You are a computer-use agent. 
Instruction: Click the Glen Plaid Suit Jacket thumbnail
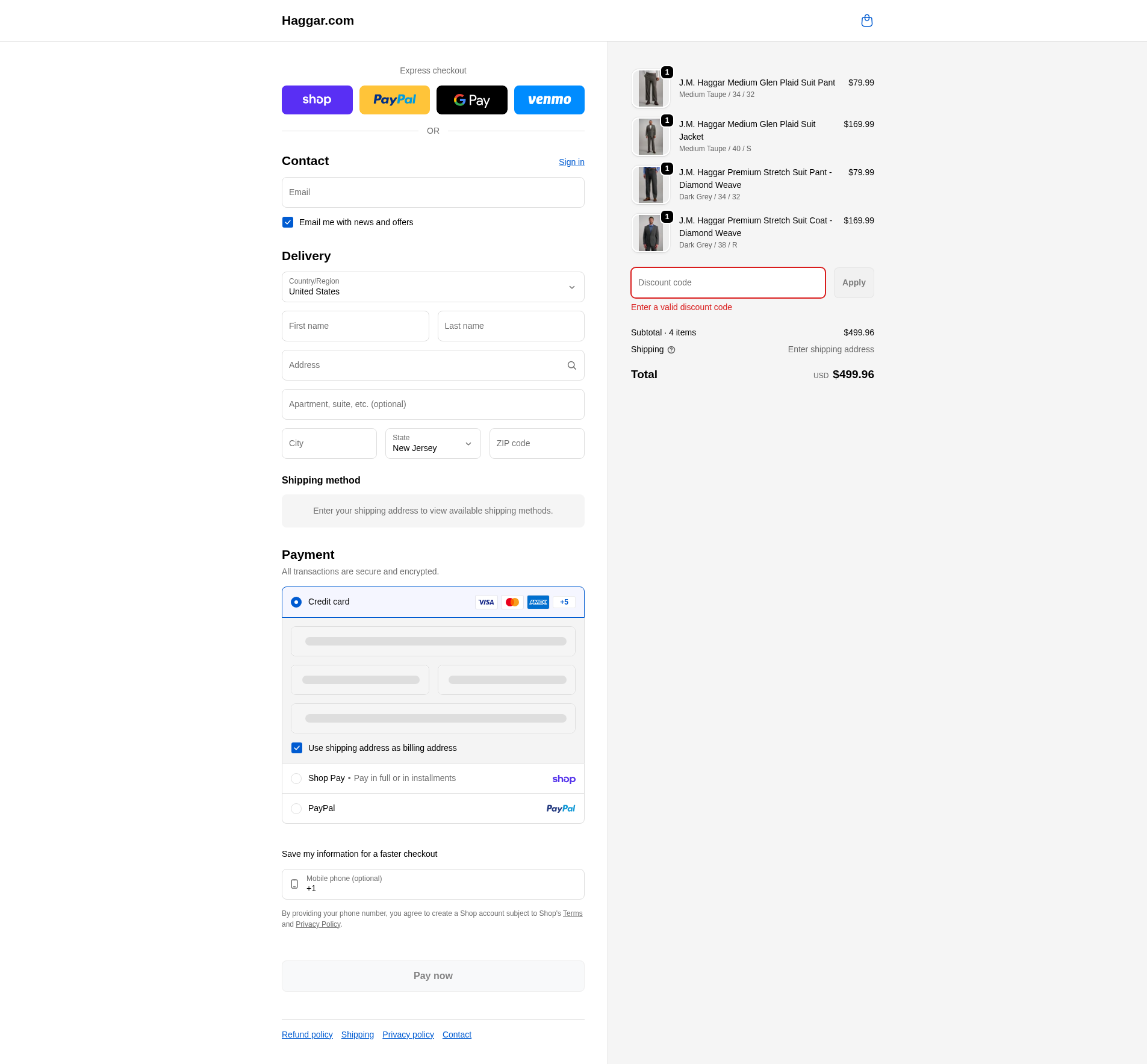(x=650, y=137)
